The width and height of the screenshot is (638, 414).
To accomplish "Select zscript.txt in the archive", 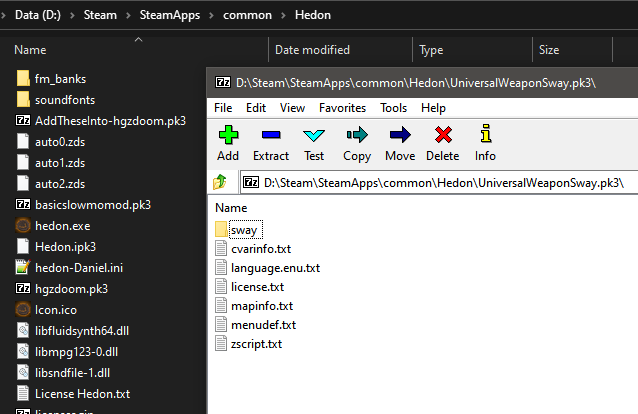I will [256, 344].
